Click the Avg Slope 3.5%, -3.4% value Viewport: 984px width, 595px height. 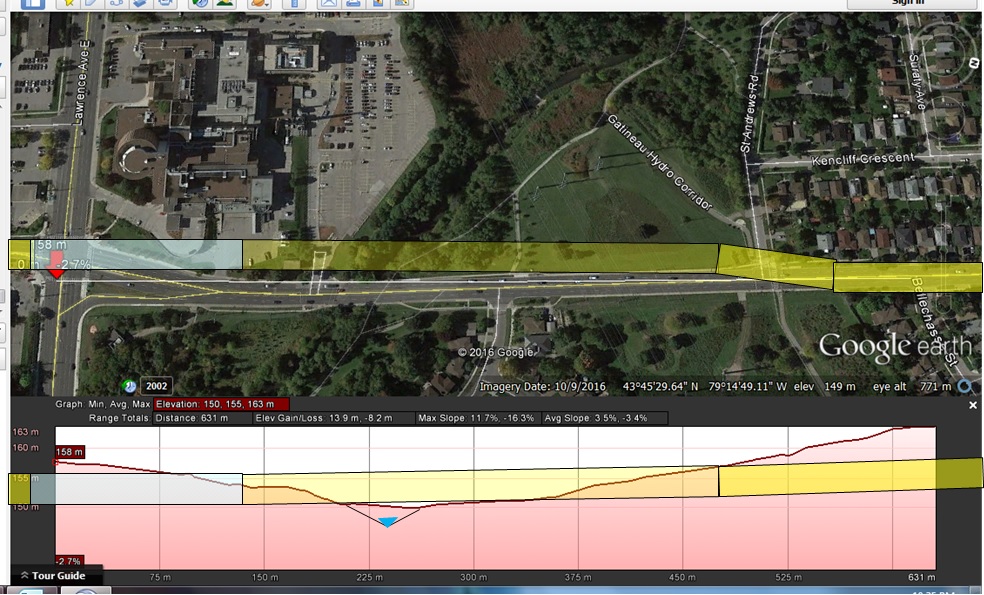(604, 418)
